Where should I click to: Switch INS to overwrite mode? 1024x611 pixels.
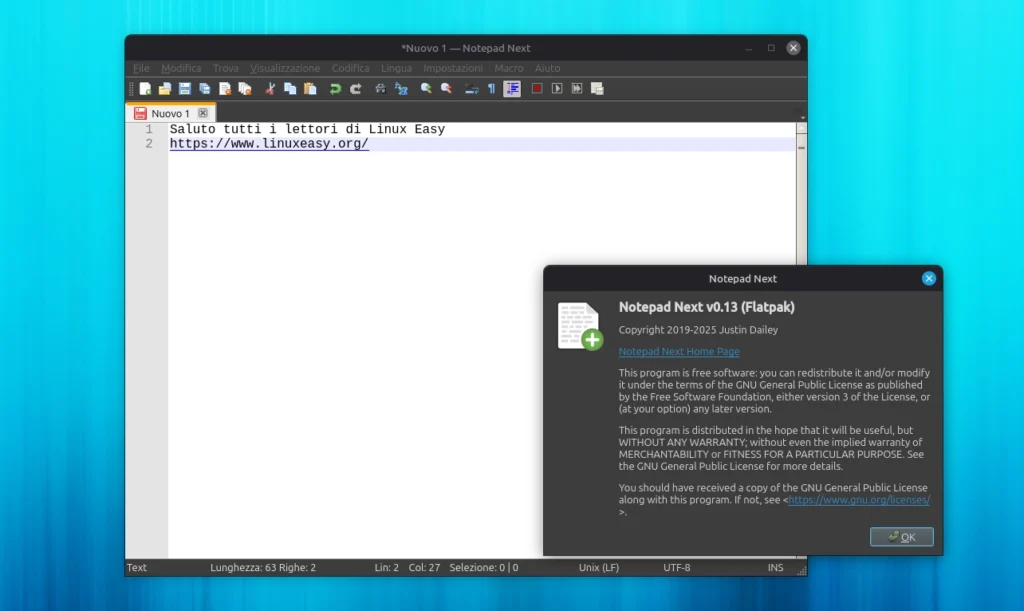775,567
